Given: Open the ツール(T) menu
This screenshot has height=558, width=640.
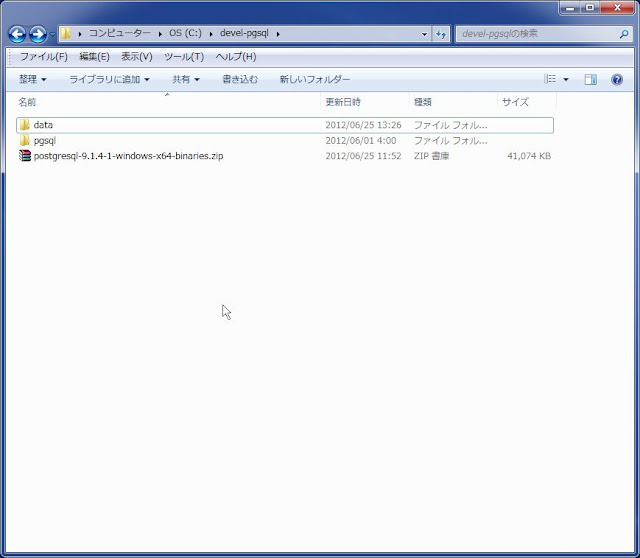Looking at the screenshot, I should (184, 57).
